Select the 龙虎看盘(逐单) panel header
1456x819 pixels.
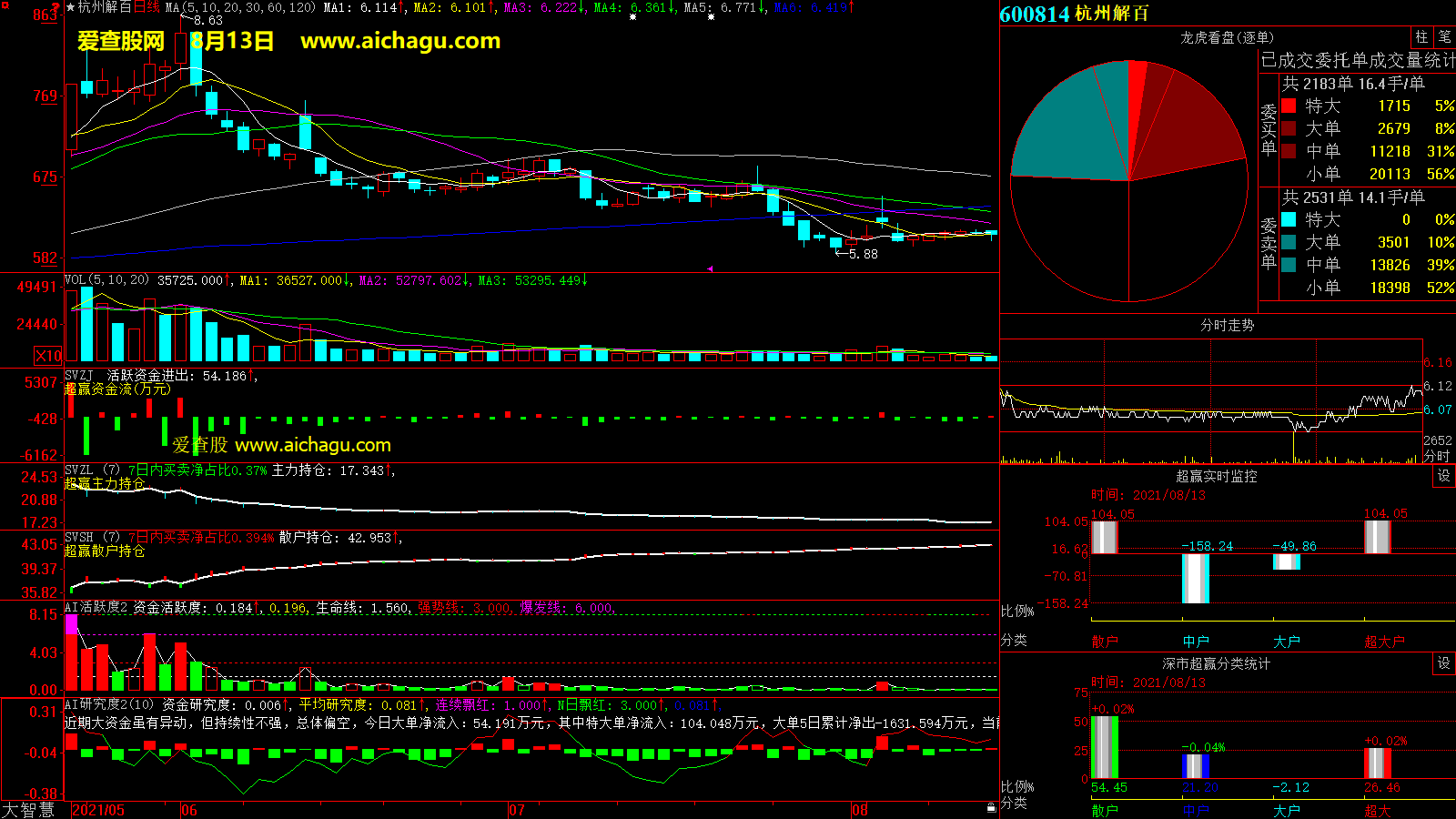[1227, 37]
